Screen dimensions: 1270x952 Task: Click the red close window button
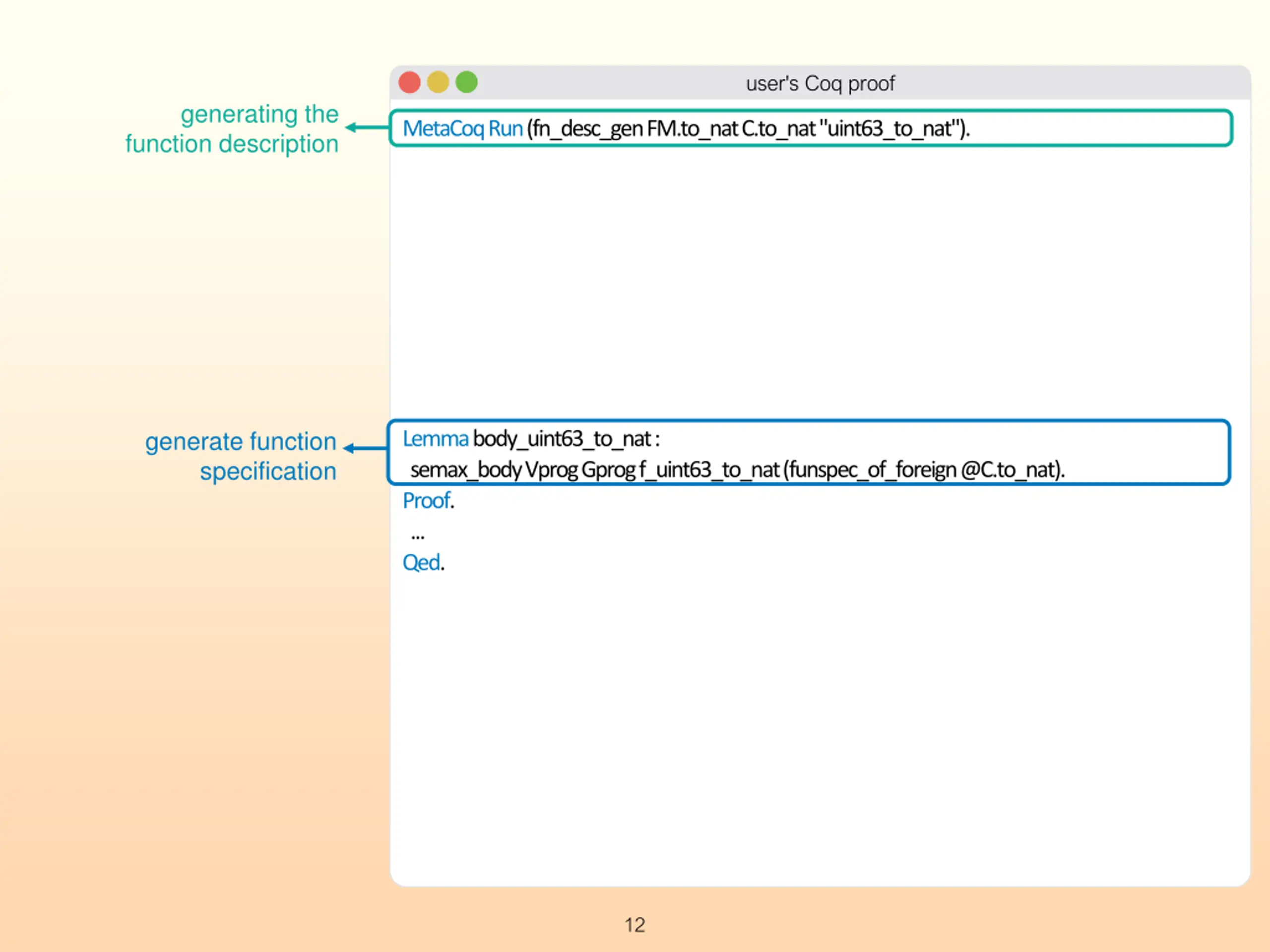point(409,82)
